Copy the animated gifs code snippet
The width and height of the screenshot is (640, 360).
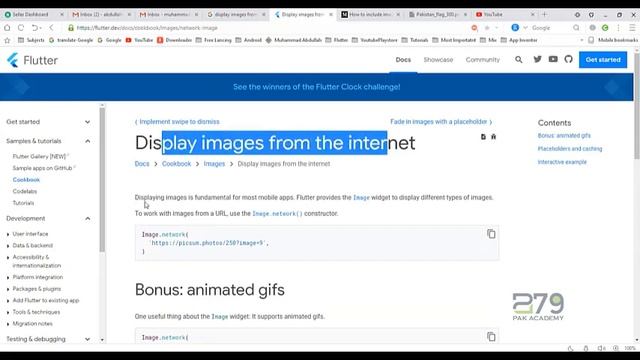pyautogui.click(x=491, y=337)
